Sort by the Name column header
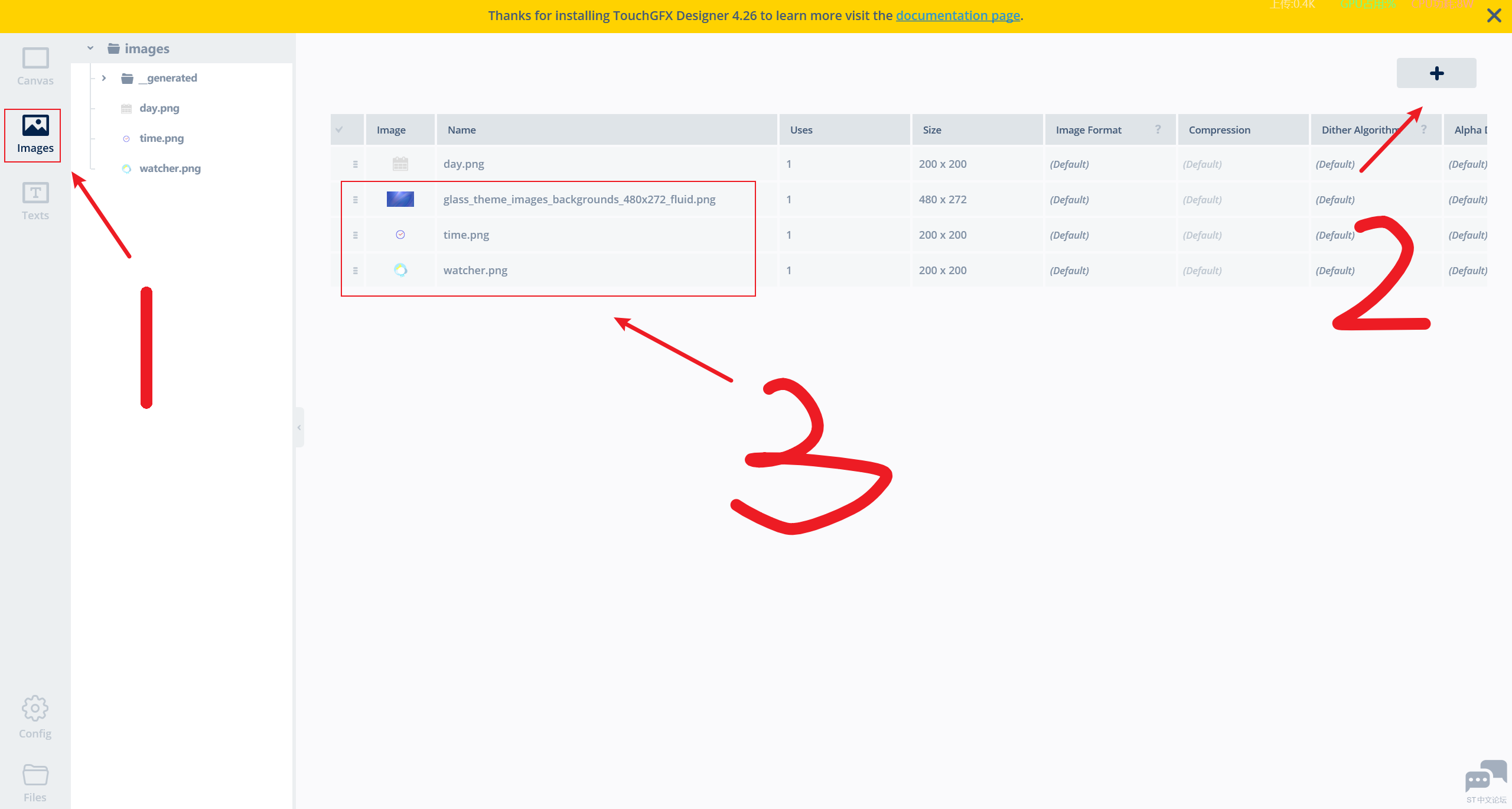This screenshot has height=809, width=1512. point(462,129)
